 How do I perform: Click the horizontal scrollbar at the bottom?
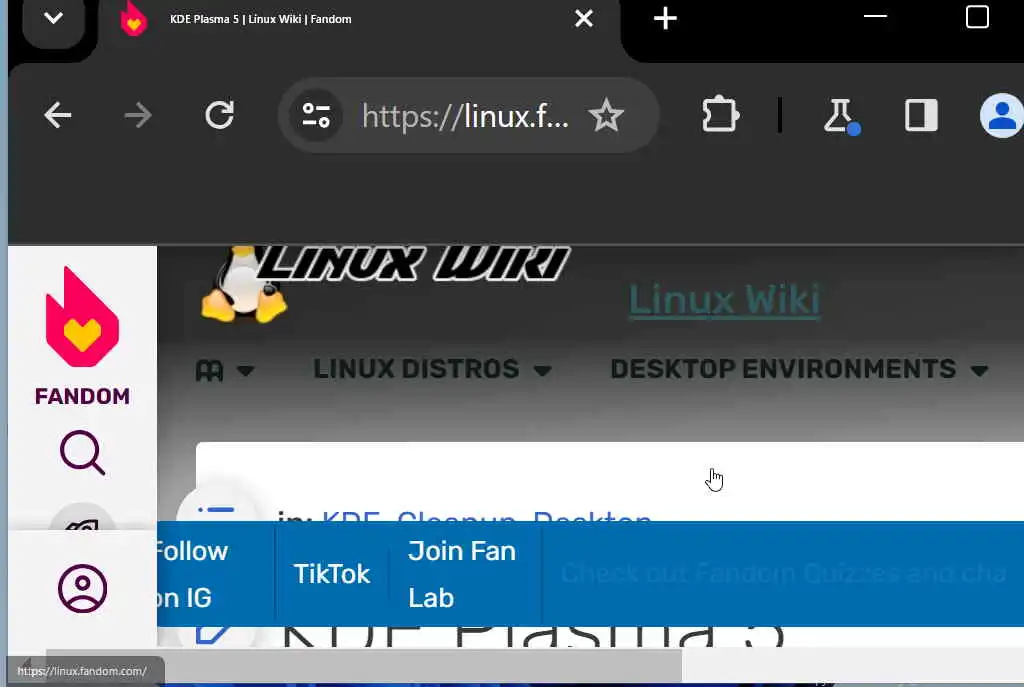tap(363, 665)
